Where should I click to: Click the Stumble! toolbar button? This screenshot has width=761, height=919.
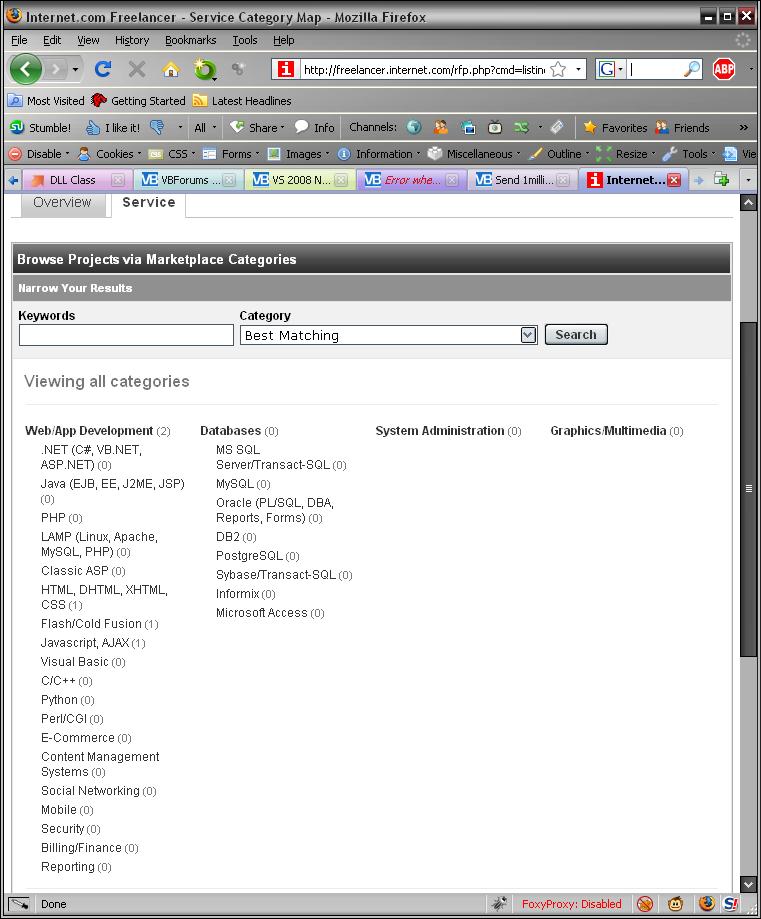click(x=40, y=127)
